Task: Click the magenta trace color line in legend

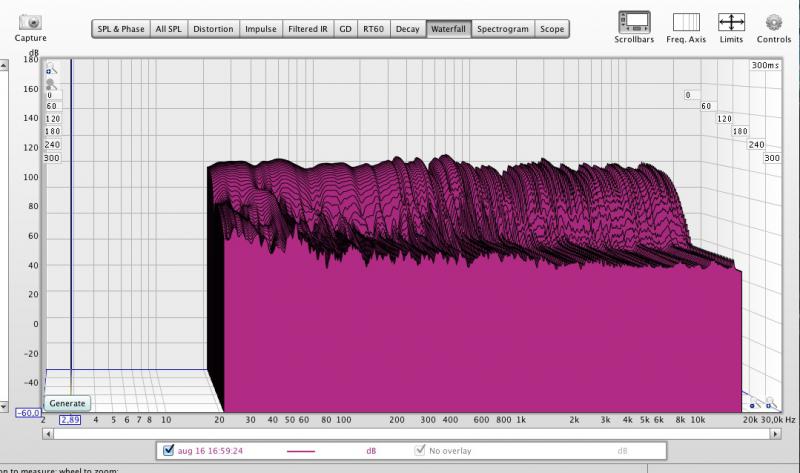Action: 301,451
